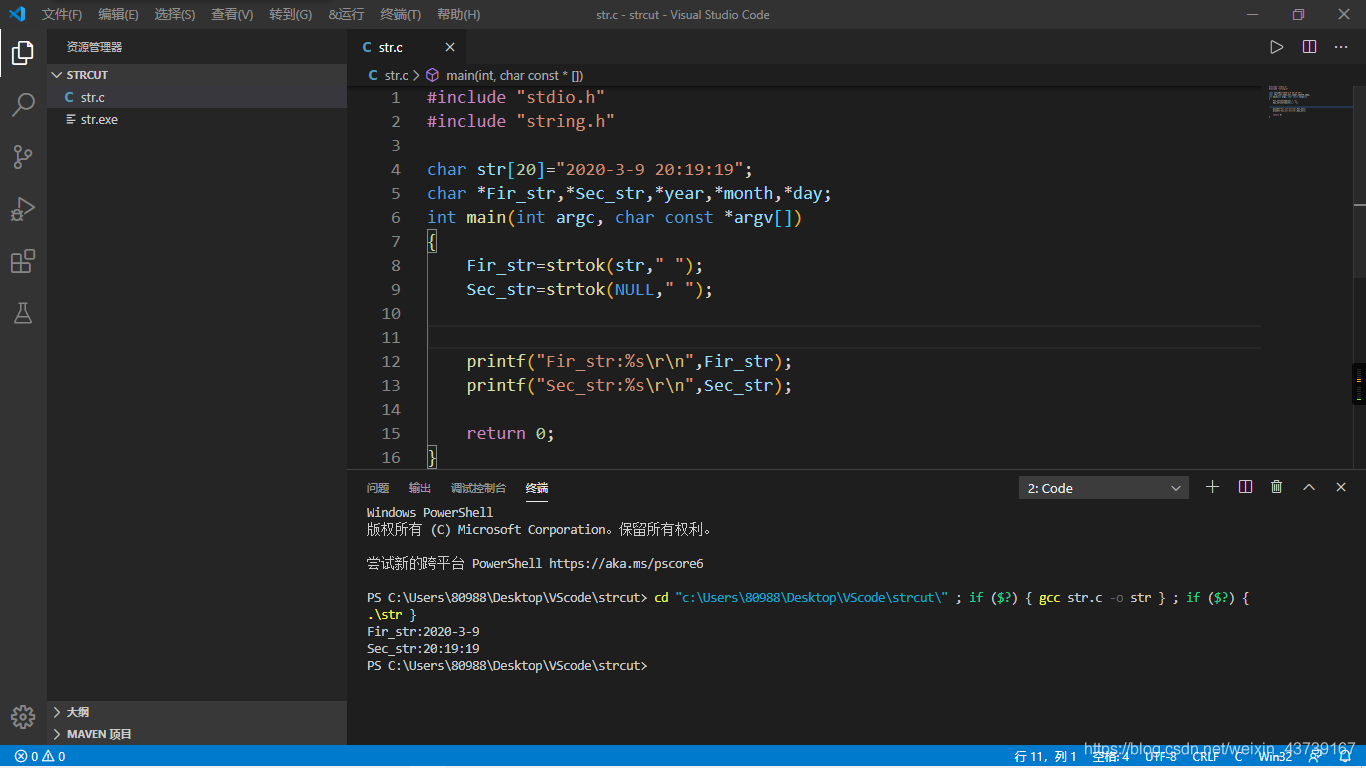
Task: Click the warnings count in status bar
Action: point(54,757)
